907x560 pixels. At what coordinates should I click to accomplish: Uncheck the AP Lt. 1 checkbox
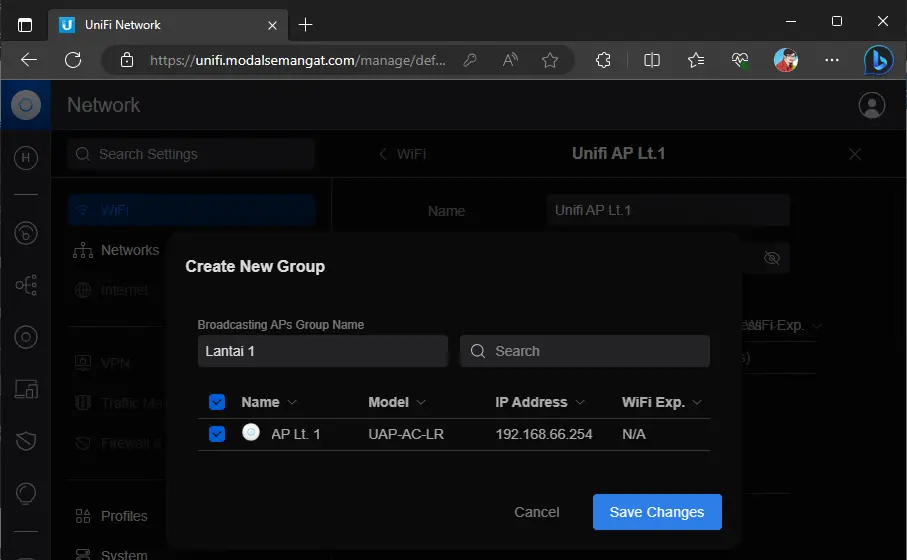coord(217,434)
